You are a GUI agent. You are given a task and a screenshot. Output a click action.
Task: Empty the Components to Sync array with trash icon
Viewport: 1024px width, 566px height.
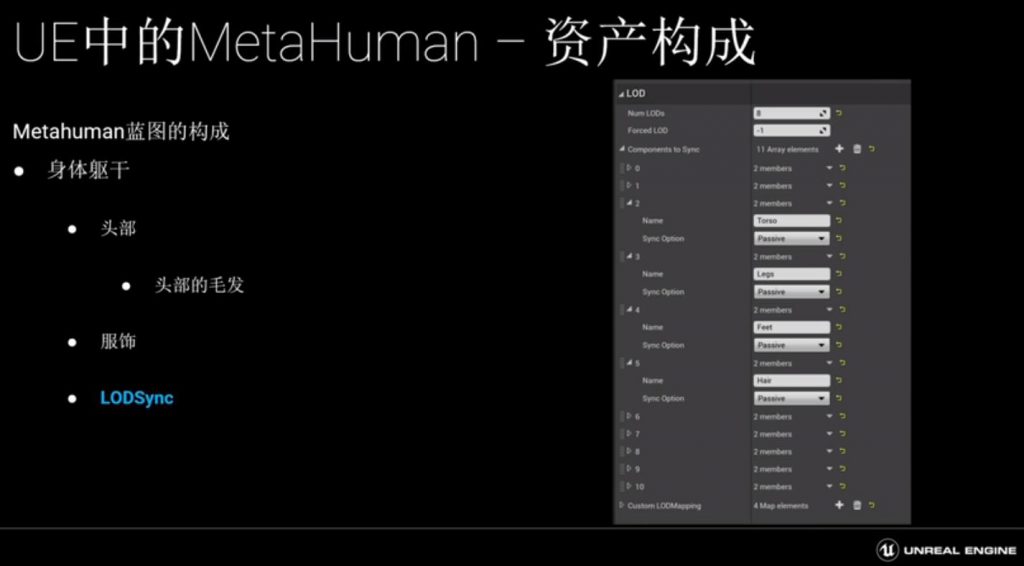(x=857, y=149)
